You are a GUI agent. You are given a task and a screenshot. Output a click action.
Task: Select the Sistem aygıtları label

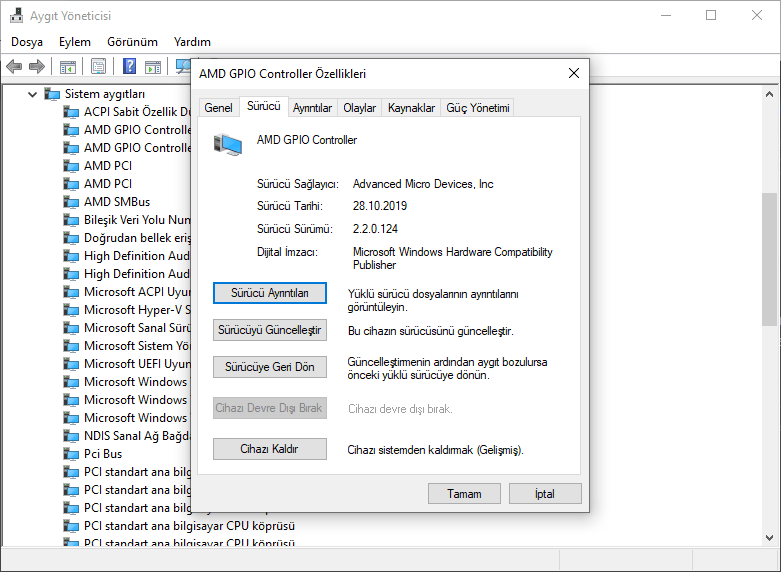[105, 94]
